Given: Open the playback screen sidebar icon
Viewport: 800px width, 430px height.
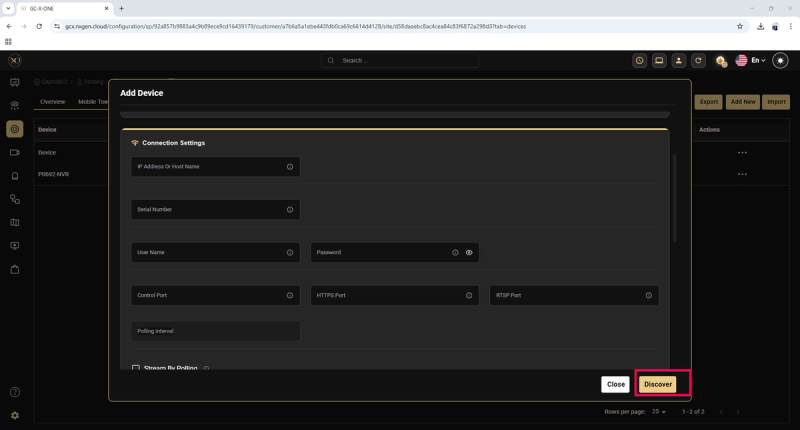Looking at the screenshot, I should click(15, 246).
